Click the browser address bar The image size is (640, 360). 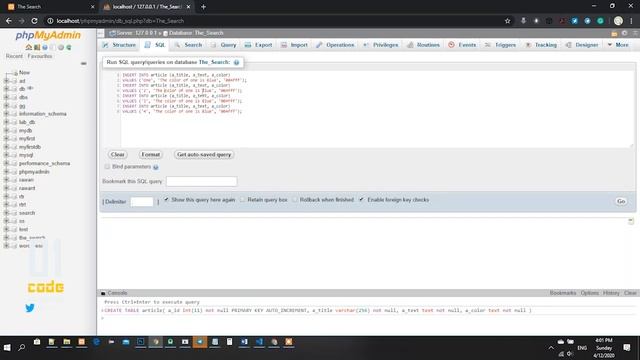[x=273, y=21]
